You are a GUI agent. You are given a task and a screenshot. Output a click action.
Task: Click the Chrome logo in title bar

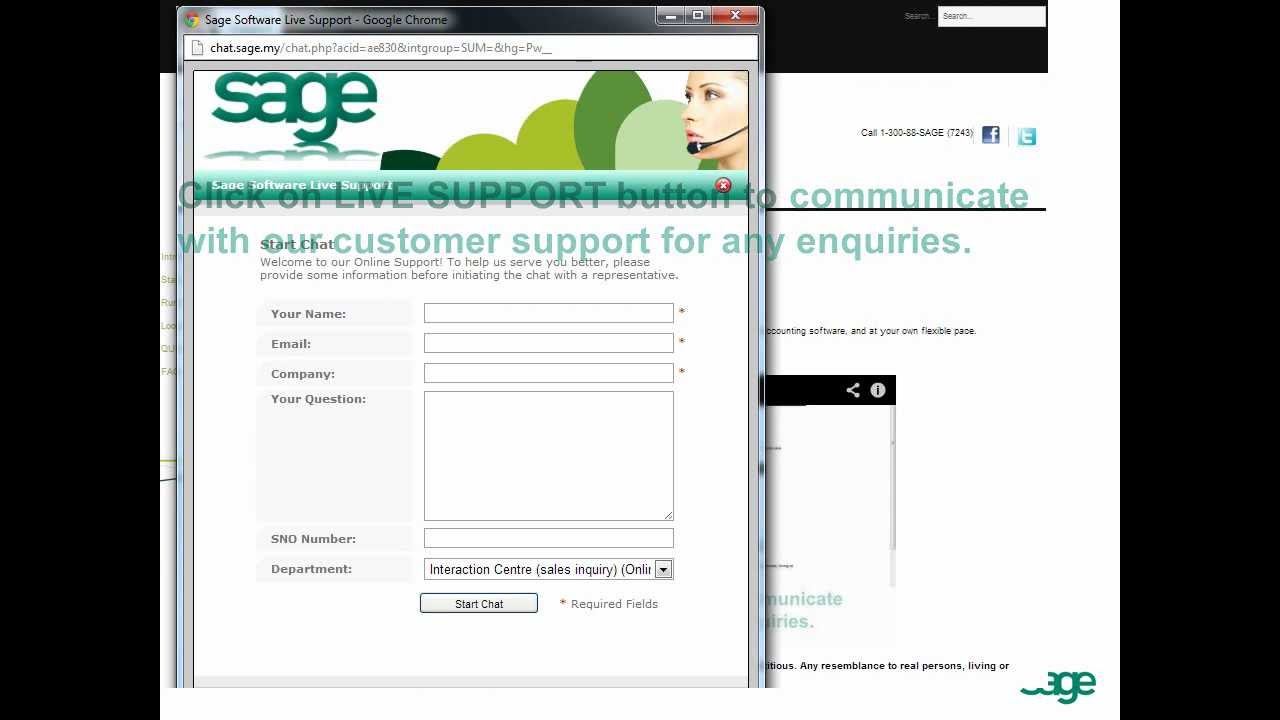coord(192,19)
